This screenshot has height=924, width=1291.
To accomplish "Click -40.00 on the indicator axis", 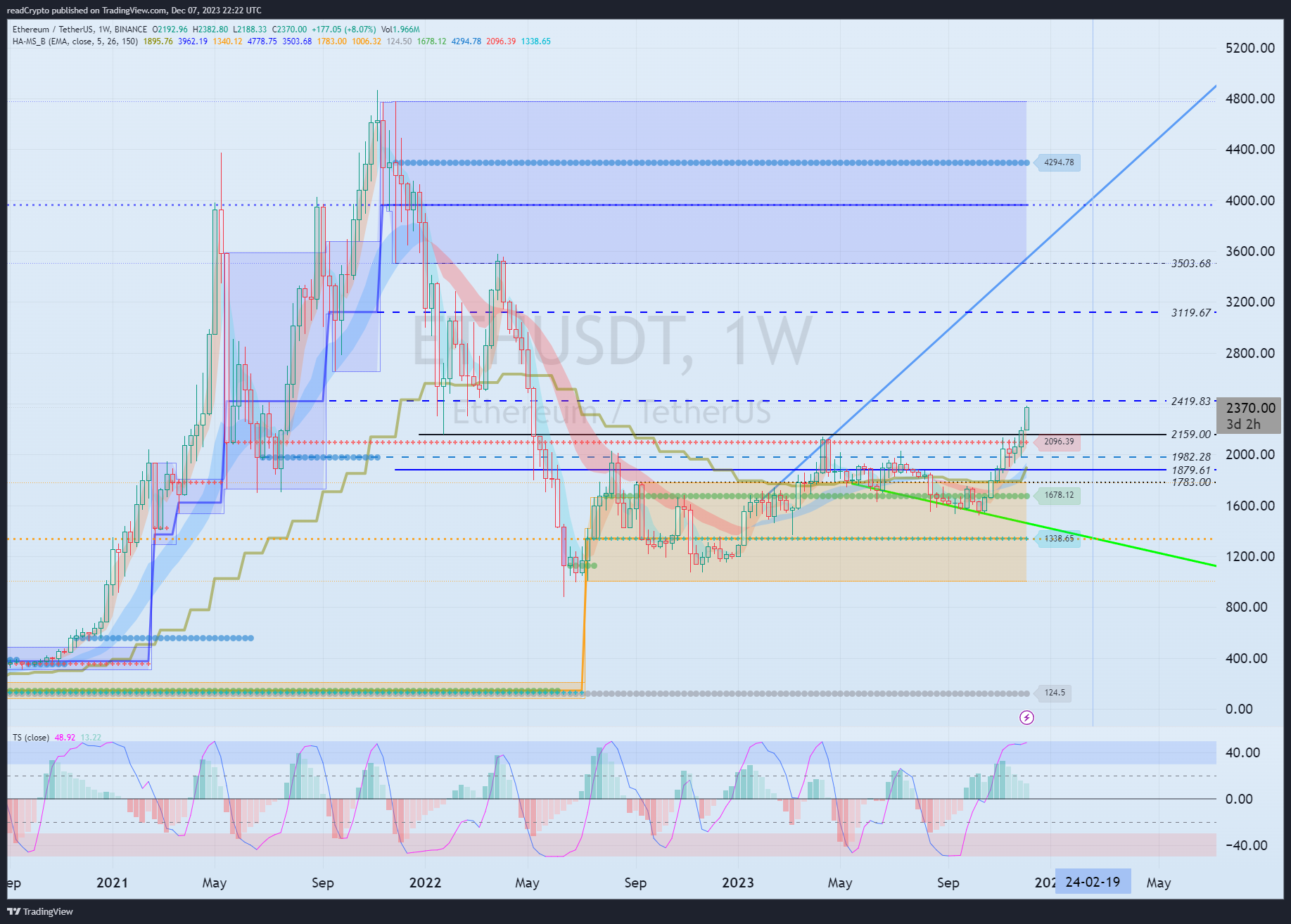I will pyautogui.click(x=1246, y=845).
